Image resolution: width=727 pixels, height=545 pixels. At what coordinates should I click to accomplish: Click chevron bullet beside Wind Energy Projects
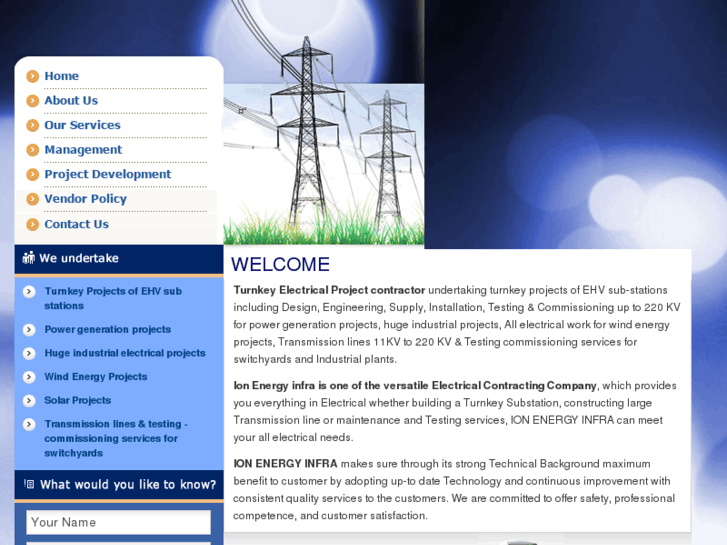29,377
